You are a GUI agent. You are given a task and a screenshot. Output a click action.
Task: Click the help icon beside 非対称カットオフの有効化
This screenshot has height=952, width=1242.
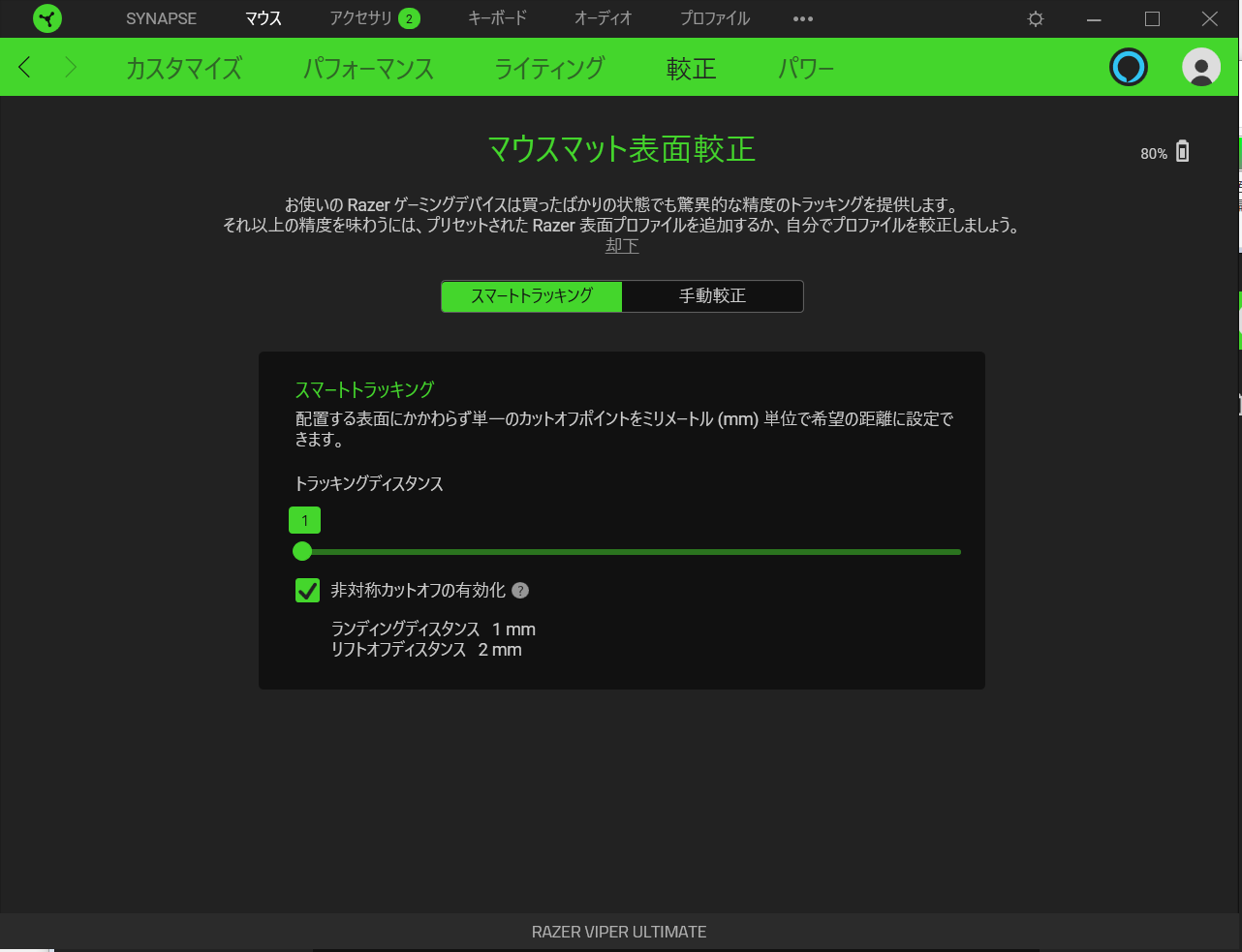tap(520, 591)
